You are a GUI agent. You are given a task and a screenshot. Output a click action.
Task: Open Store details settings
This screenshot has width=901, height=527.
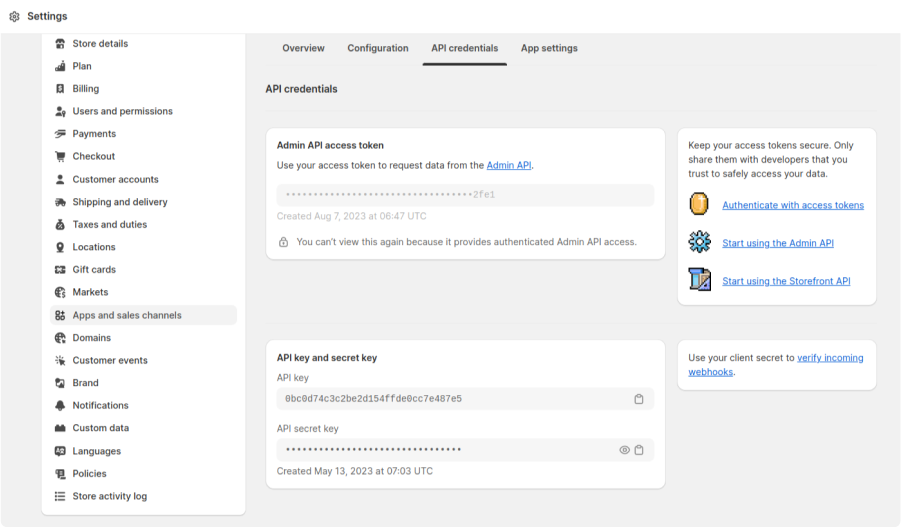coord(100,44)
